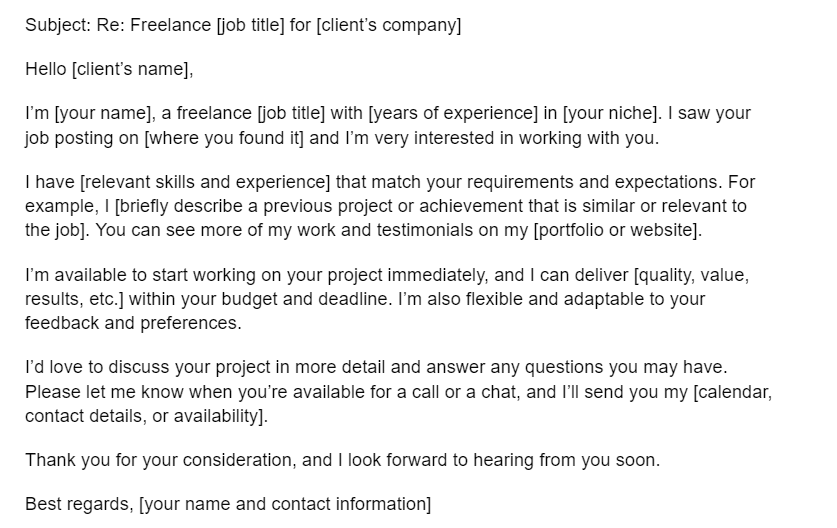
Task: Select the [your name and contact information] placeholder
Action: pyautogui.click(x=285, y=504)
